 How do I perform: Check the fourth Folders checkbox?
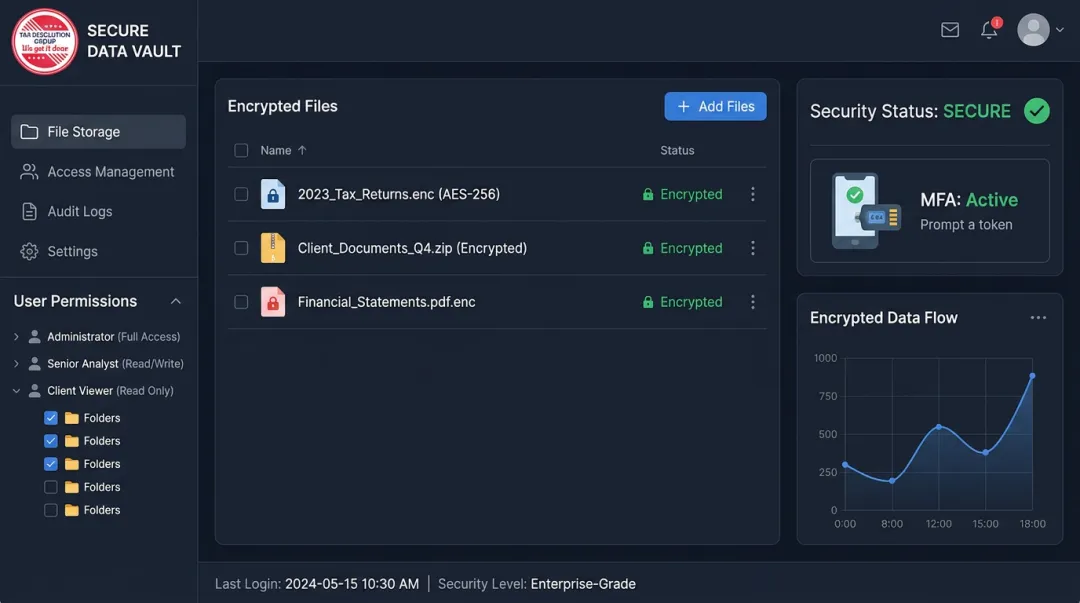(51, 487)
